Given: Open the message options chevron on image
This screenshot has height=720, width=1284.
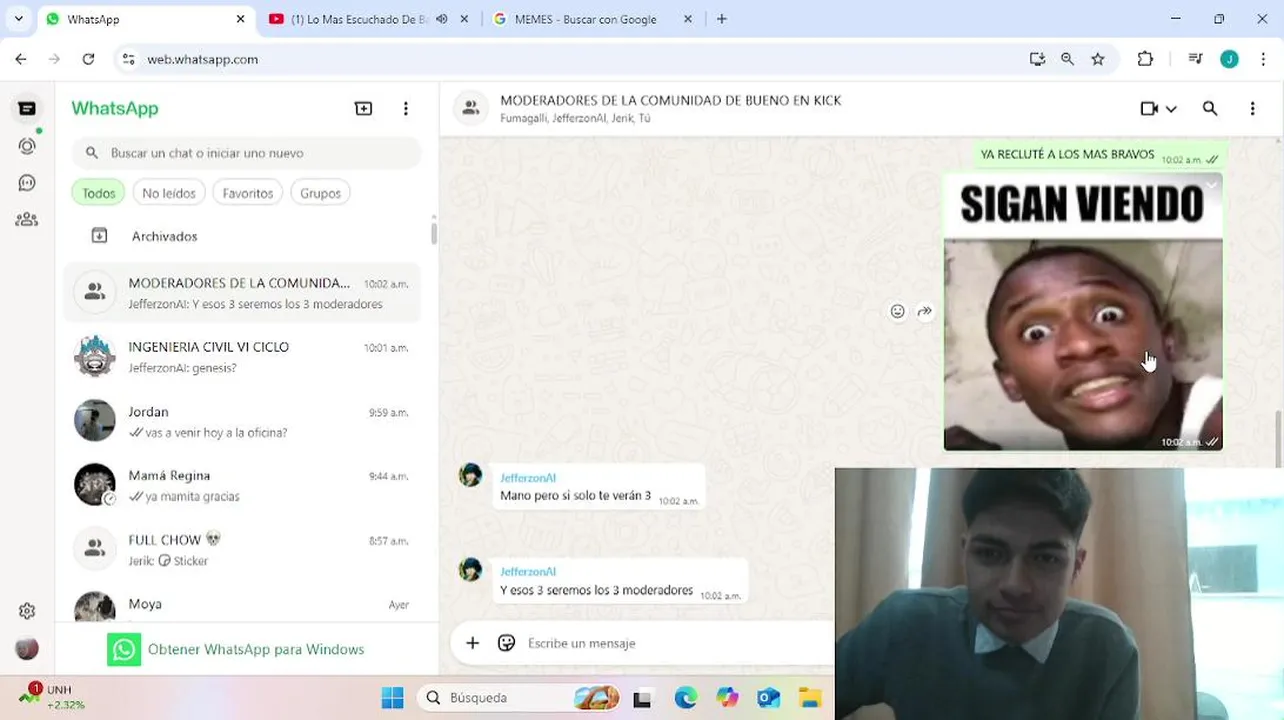Looking at the screenshot, I should [x=1211, y=185].
